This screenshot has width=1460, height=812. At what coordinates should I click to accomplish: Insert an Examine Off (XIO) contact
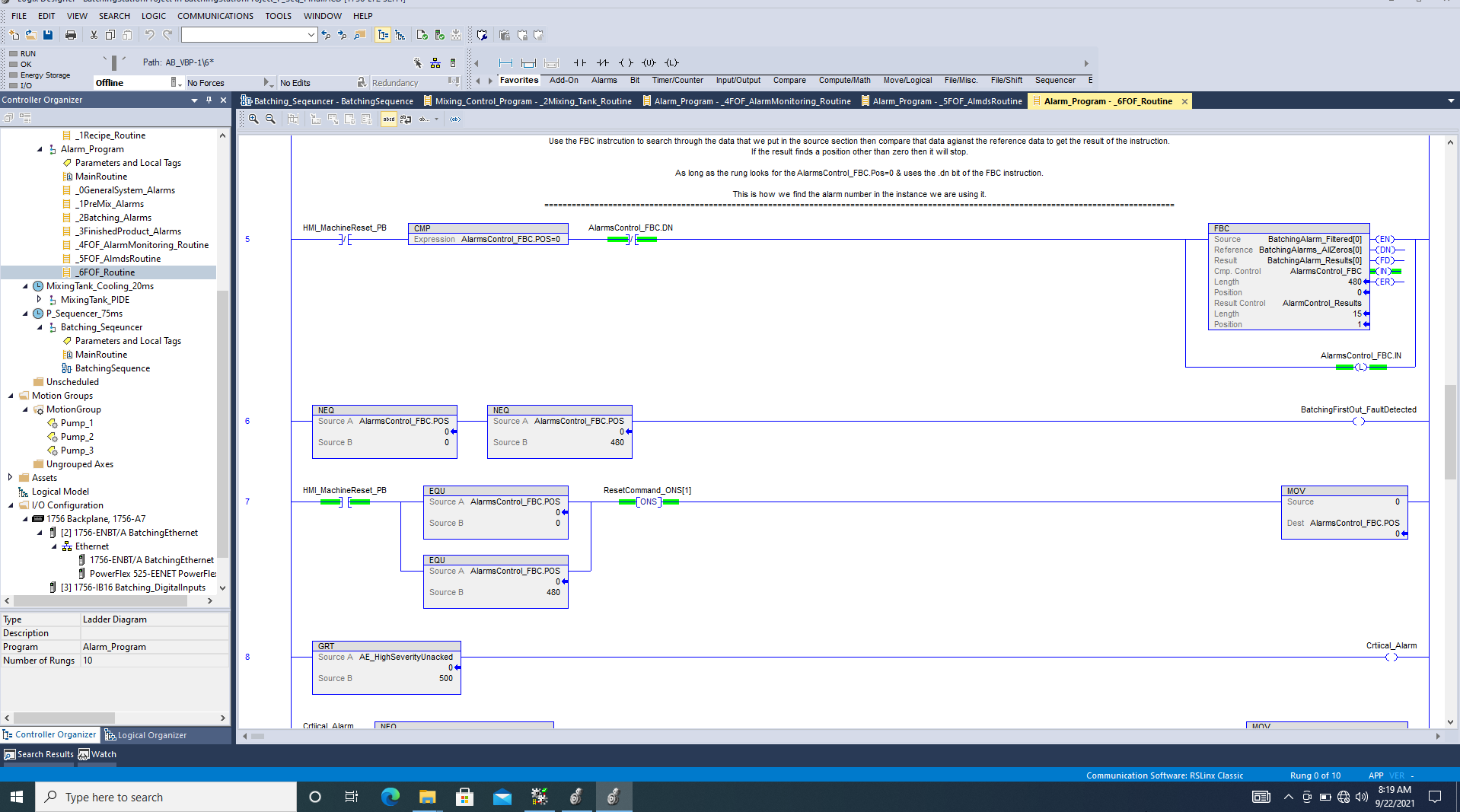(x=603, y=63)
